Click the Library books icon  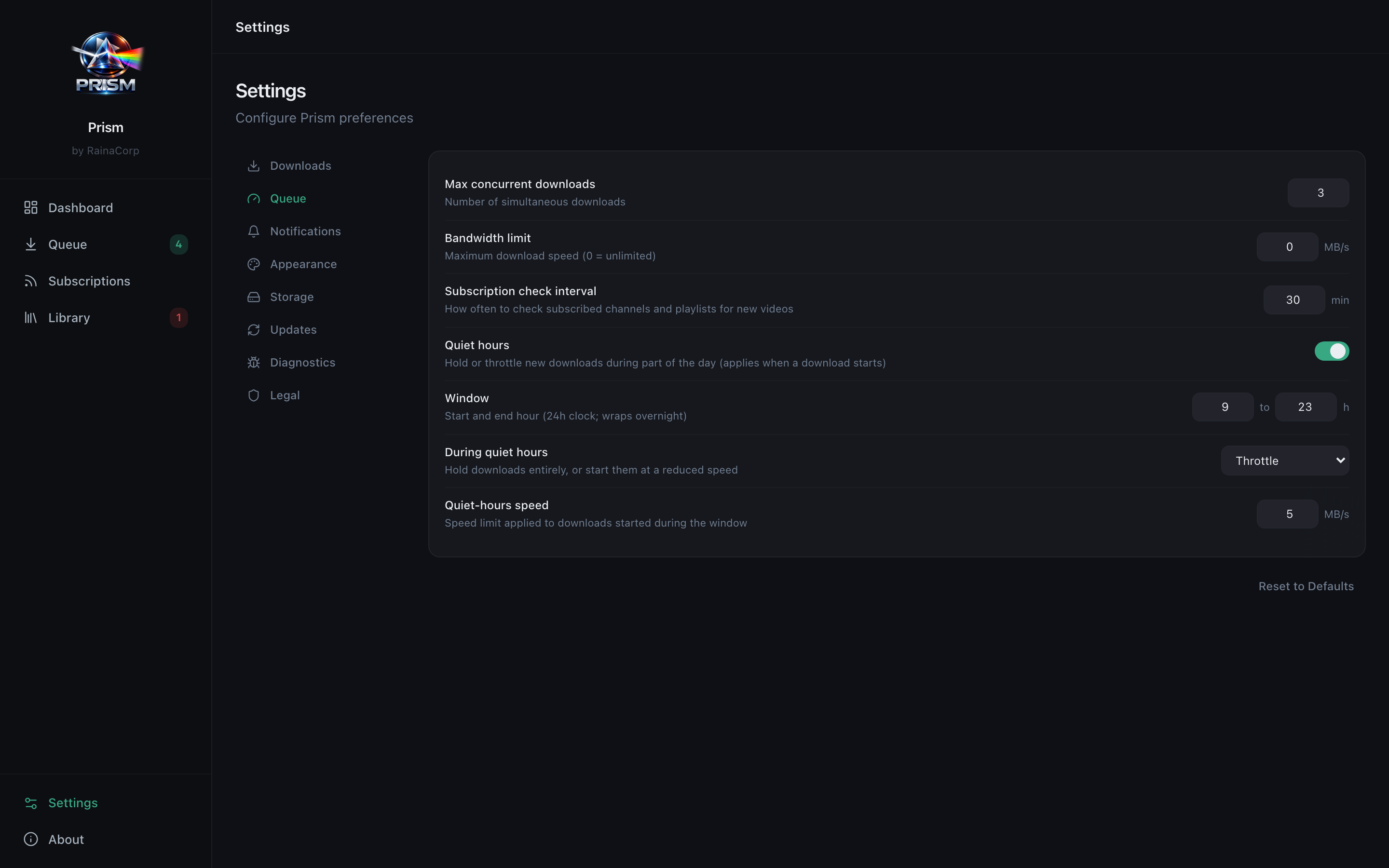tap(31, 317)
